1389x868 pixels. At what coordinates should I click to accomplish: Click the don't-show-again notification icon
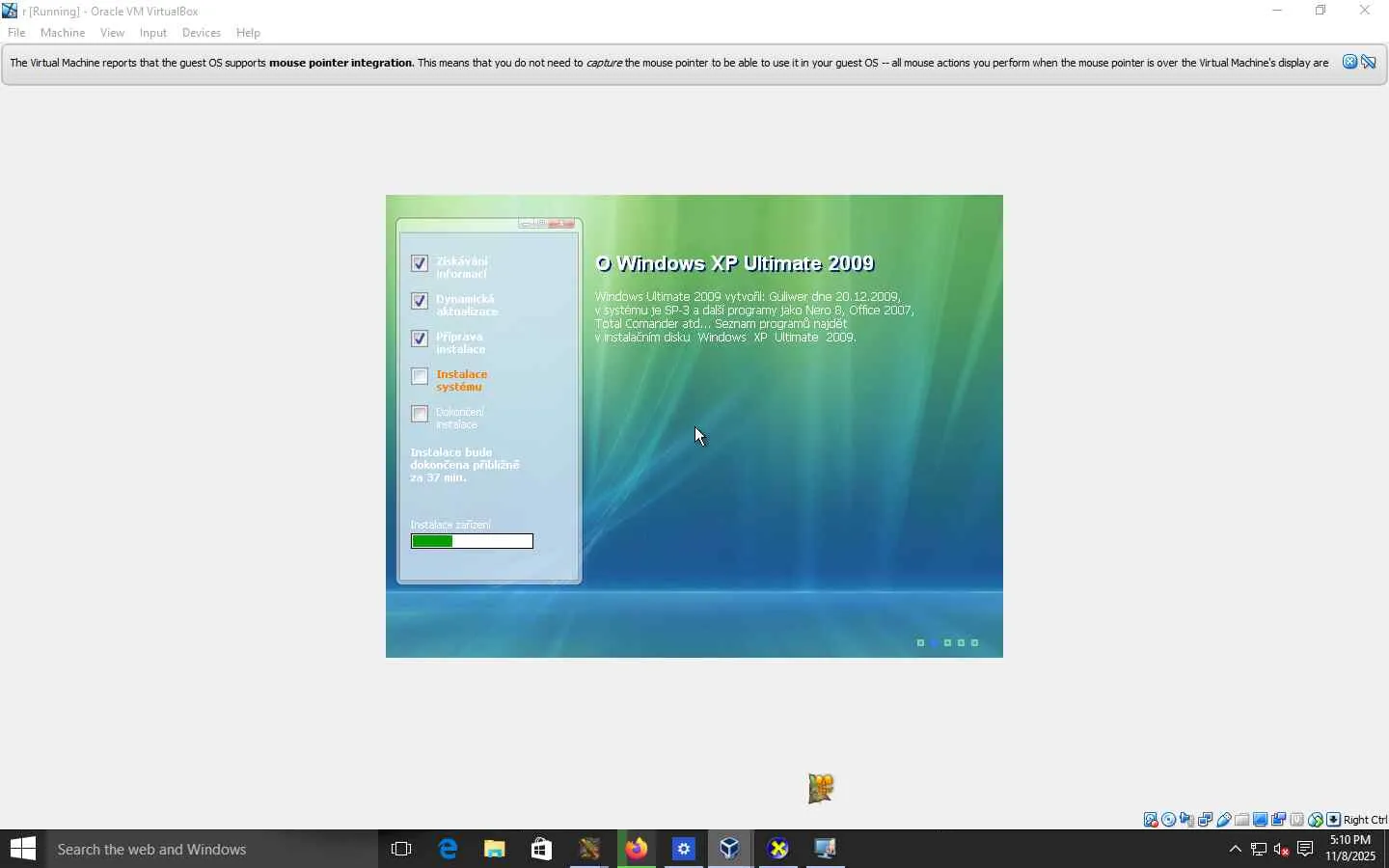pos(1369,63)
